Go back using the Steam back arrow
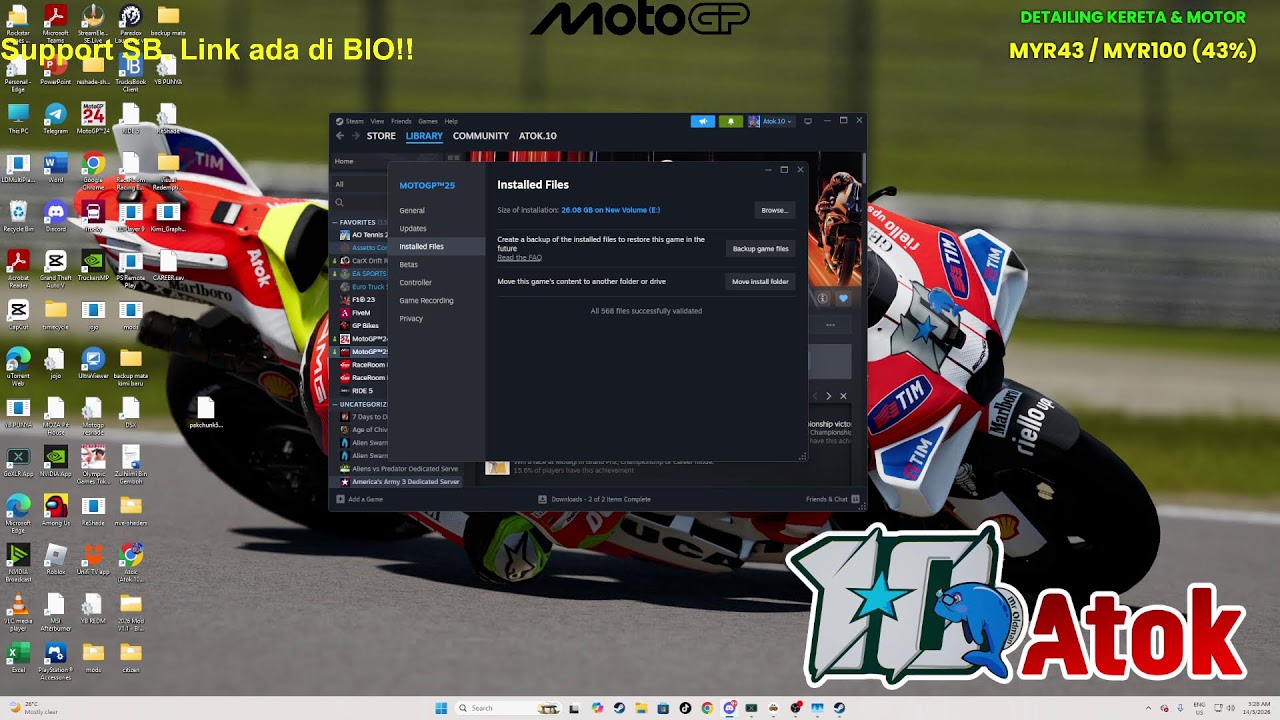Screen dimensions: 1280x720 coord(340,136)
